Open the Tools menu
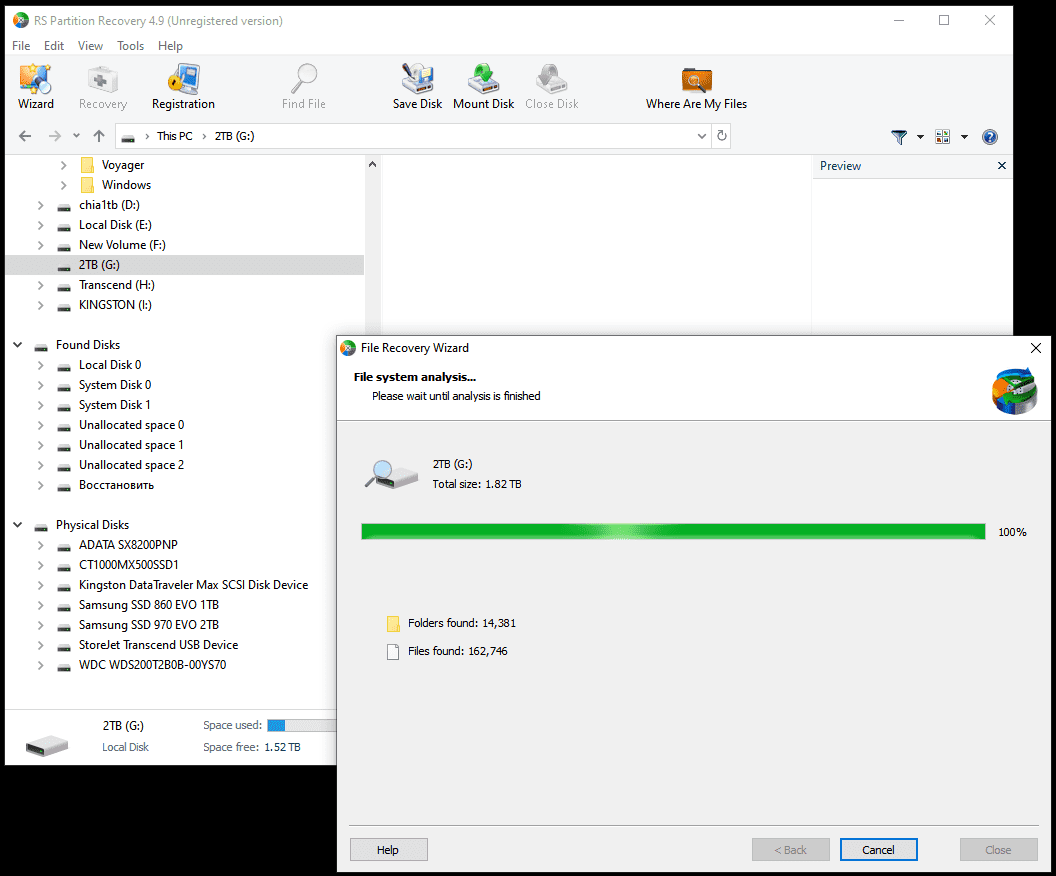The height and width of the screenshot is (876, 1056). 130,46
